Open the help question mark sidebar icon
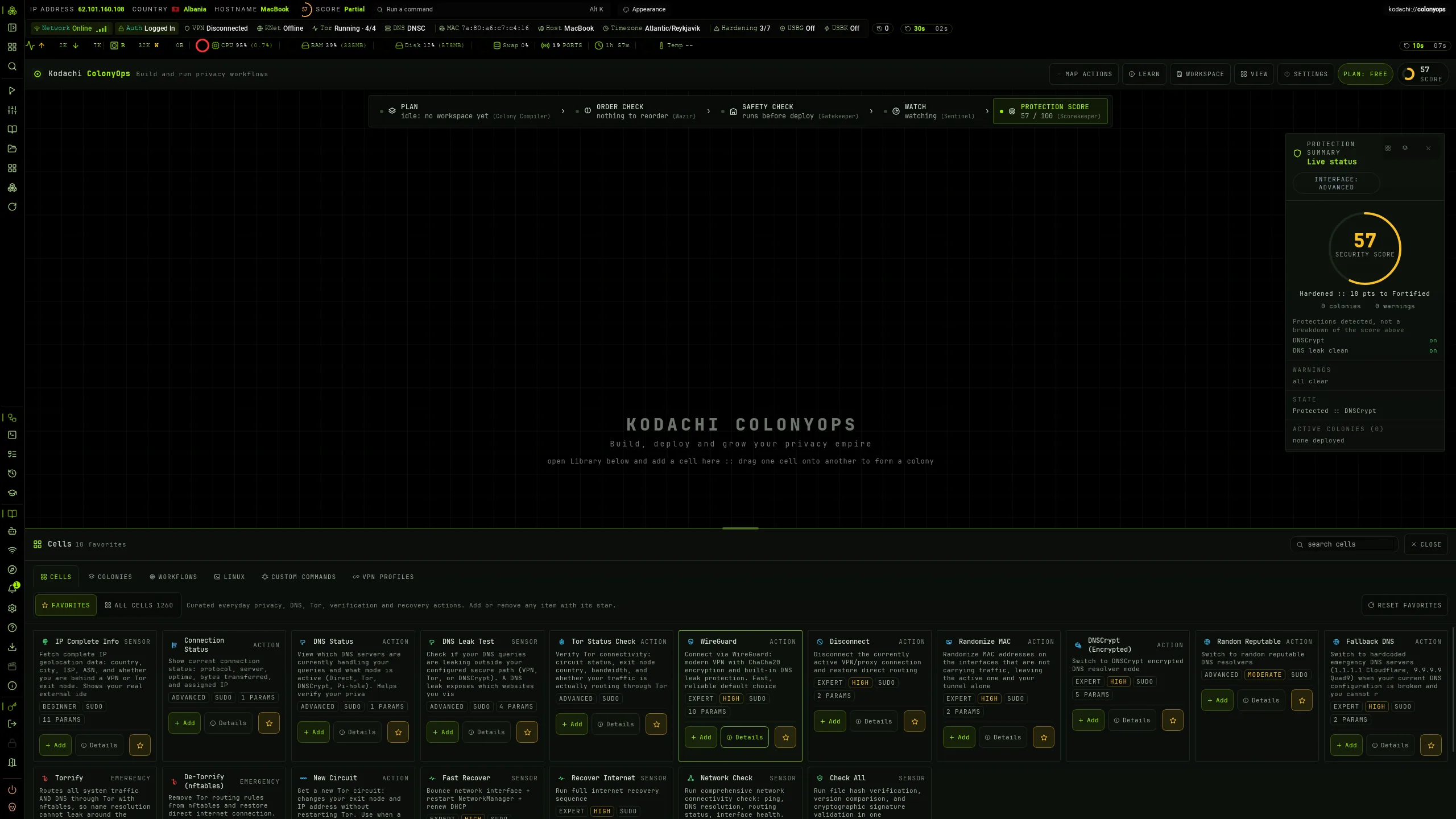This screenshot has width=1456, height=819. click(12, 627)
